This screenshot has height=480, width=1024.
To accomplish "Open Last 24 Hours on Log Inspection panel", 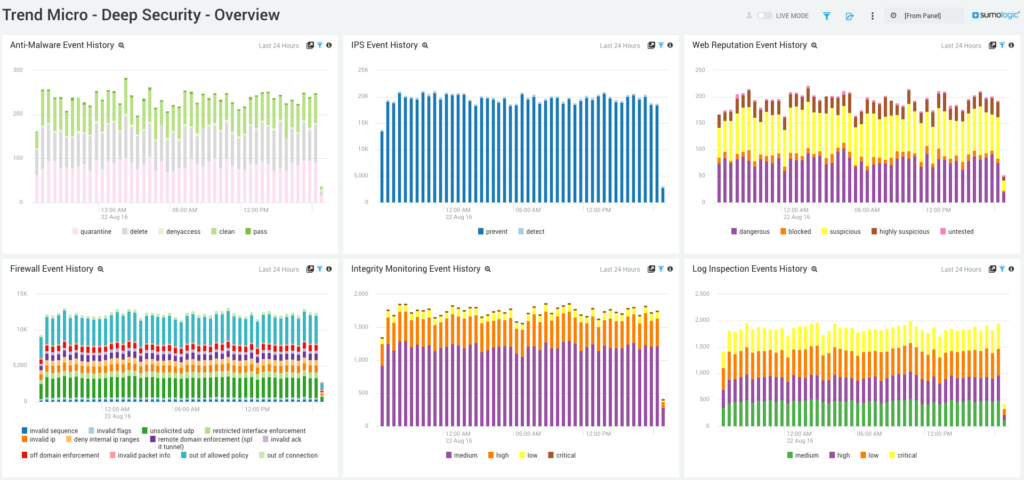I will (x=961, y=269).
